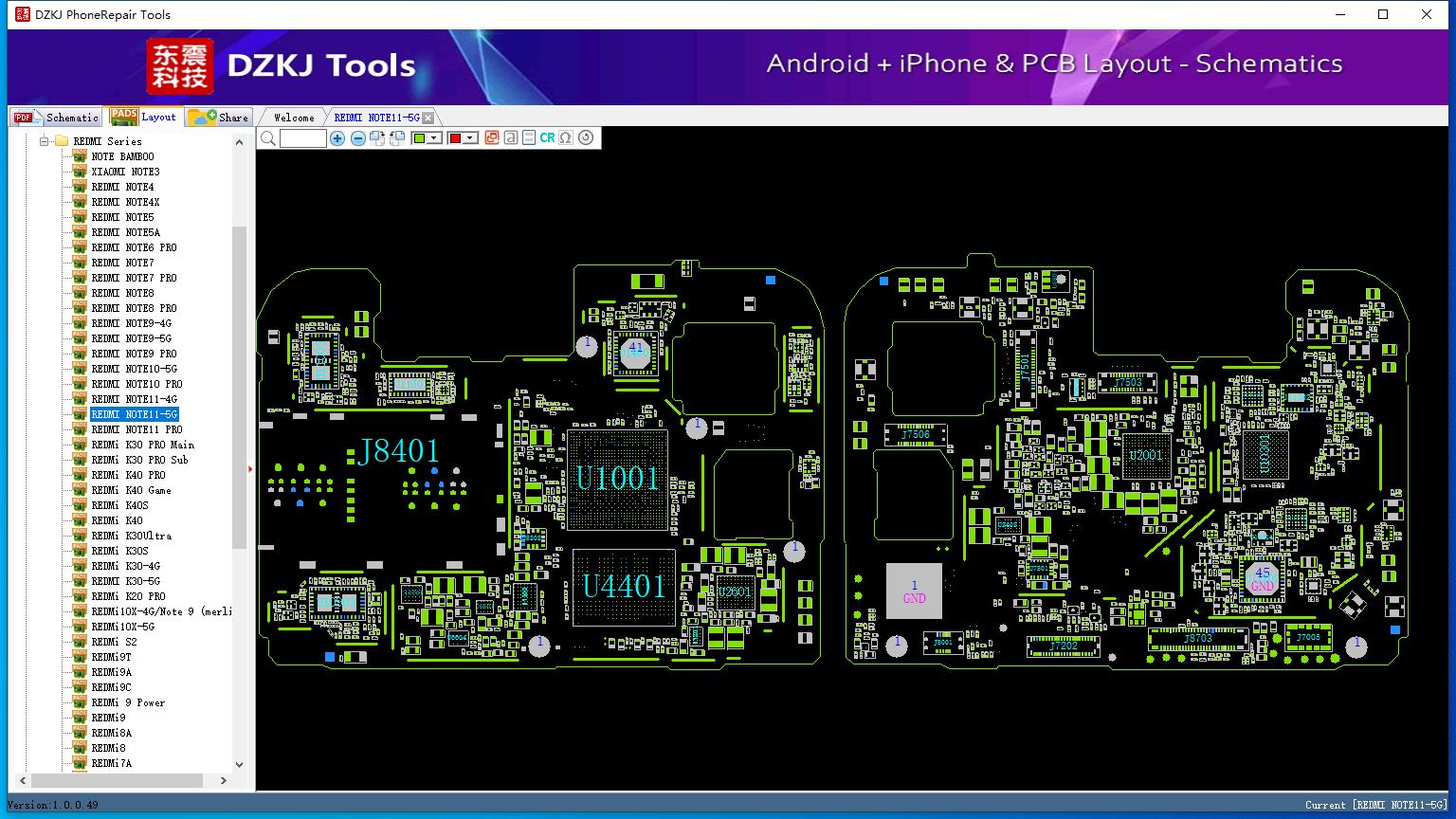
Task: Collapse the left panel with the red splitter arrow
Action: click(250, 468)
